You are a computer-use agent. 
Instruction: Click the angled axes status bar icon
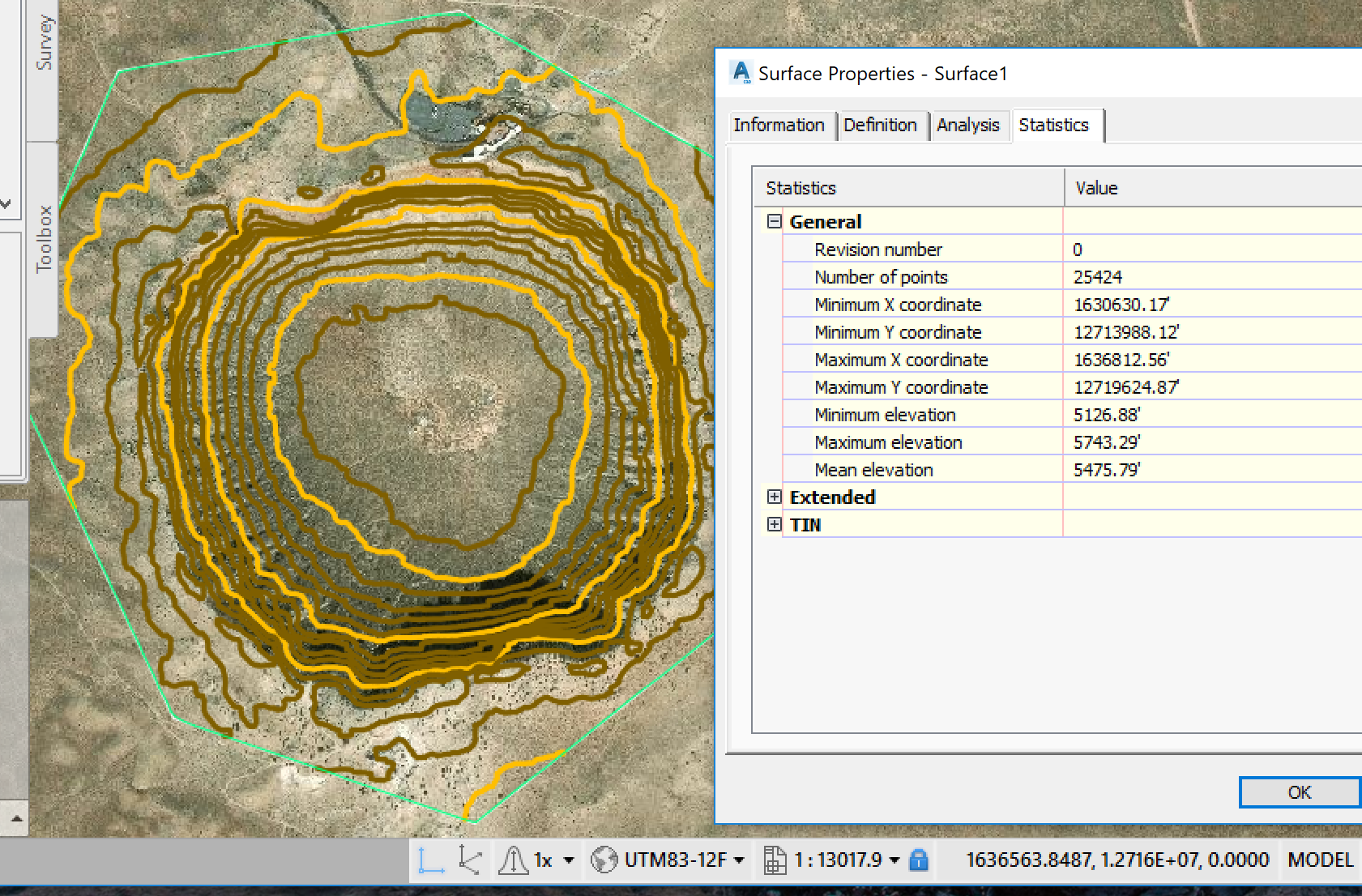coord(470,860)
